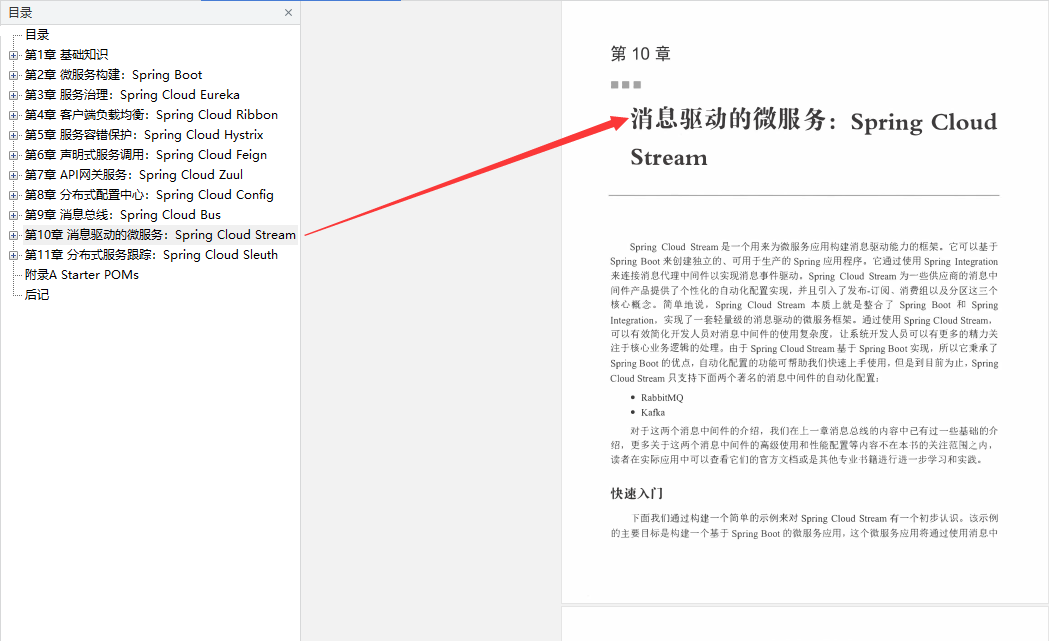Expand 第2章 微服务构建 Spring Boot node

click(x=13, y=76)
